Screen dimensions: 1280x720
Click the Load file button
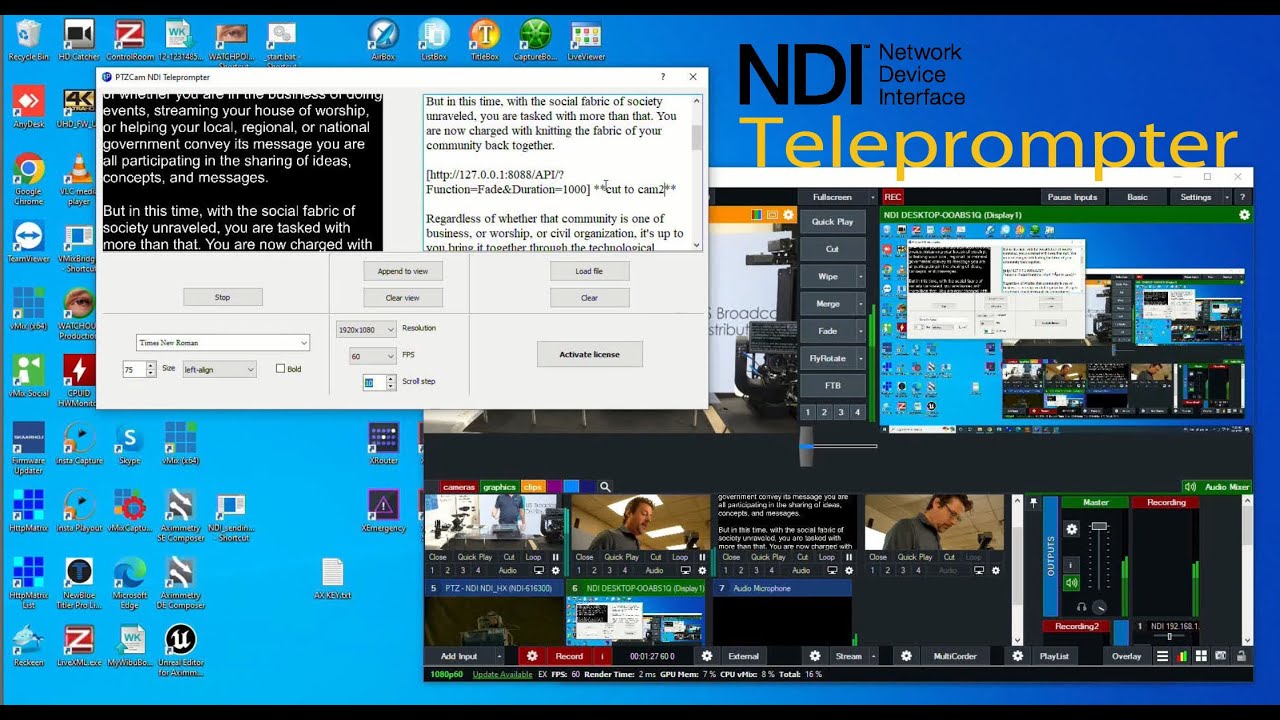pos(589,271)
